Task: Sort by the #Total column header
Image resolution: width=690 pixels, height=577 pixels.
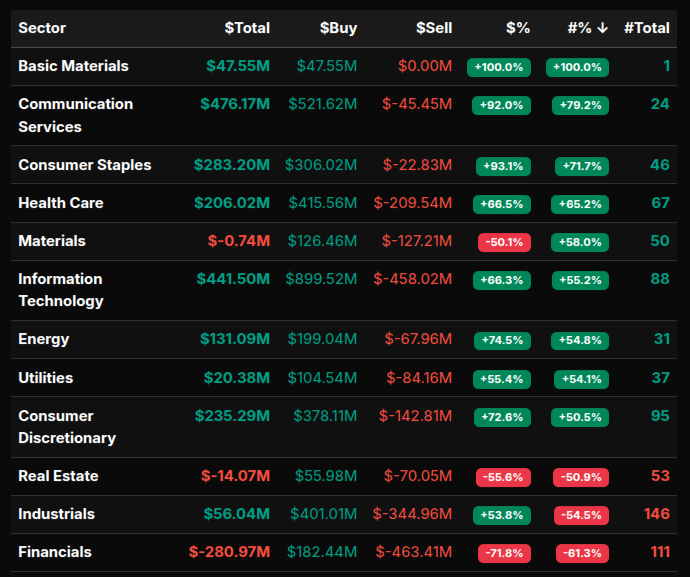Action: point(646,28)
